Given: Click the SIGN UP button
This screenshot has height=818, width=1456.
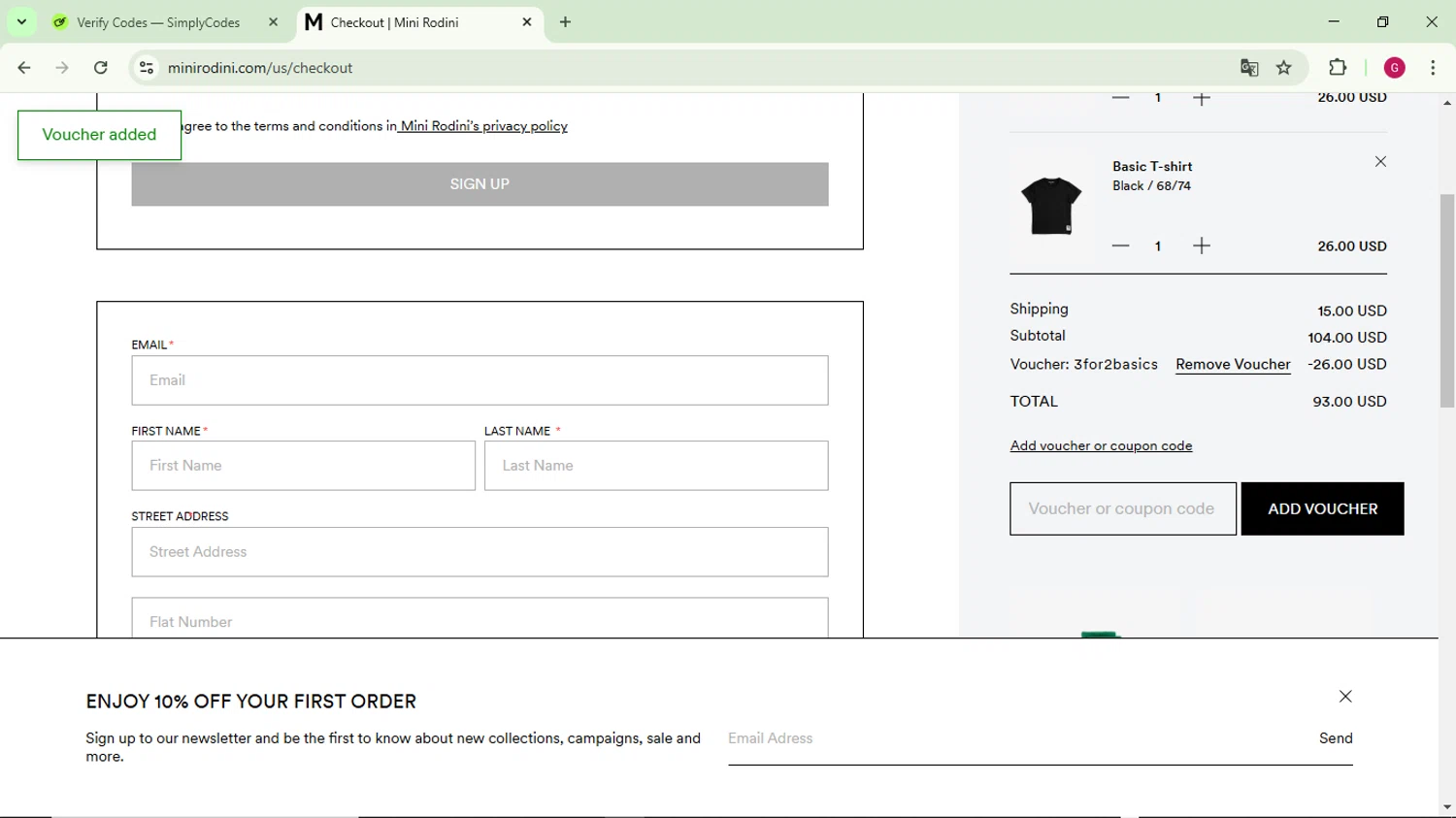Looking at the screenshot, I should [480, 184].
